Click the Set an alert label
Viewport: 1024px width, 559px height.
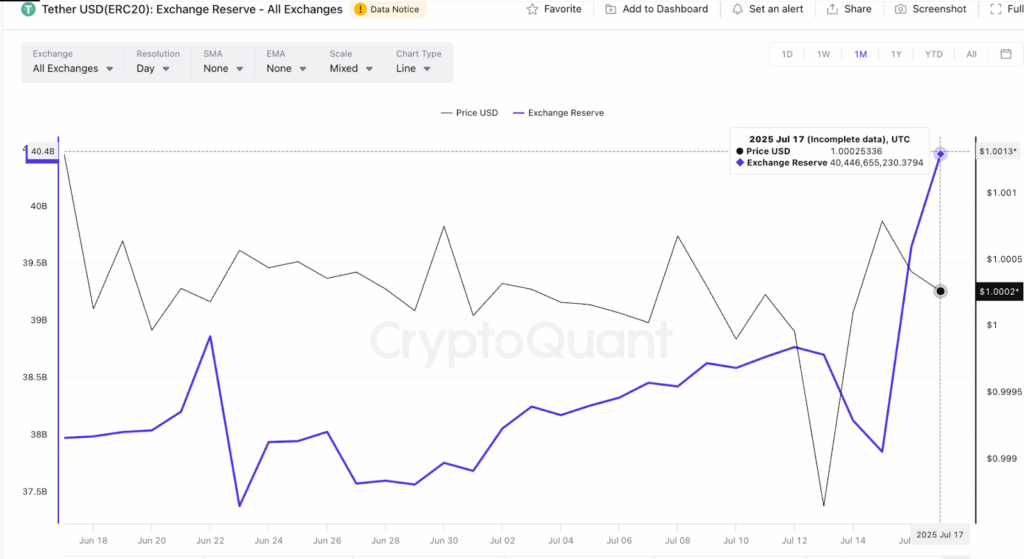tap(776, 9)
